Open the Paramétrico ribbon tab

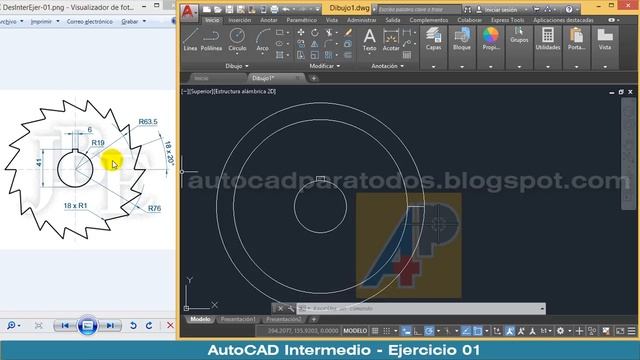pos(301,20)
